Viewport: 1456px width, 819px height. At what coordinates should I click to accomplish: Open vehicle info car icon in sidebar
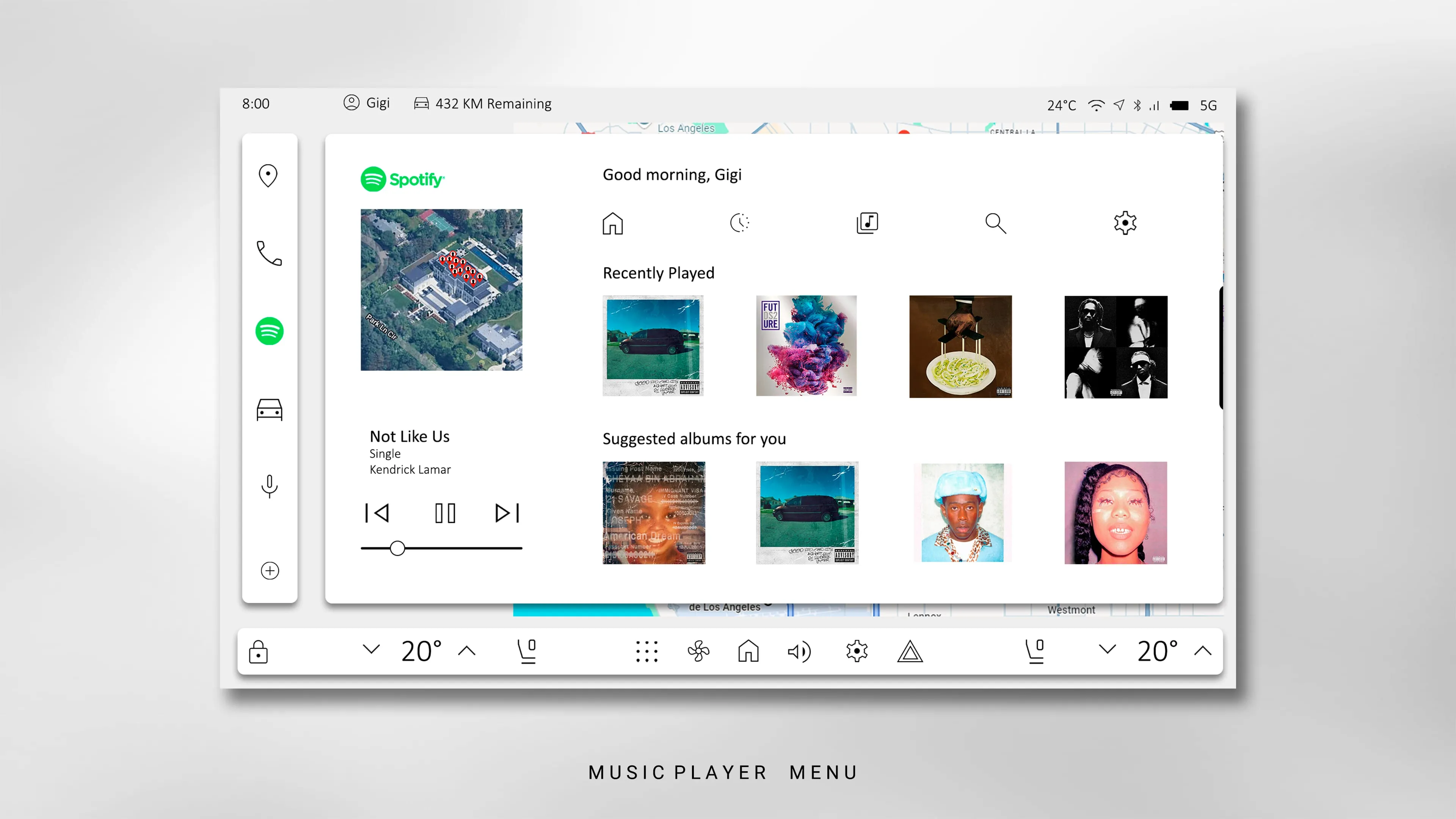269,409
